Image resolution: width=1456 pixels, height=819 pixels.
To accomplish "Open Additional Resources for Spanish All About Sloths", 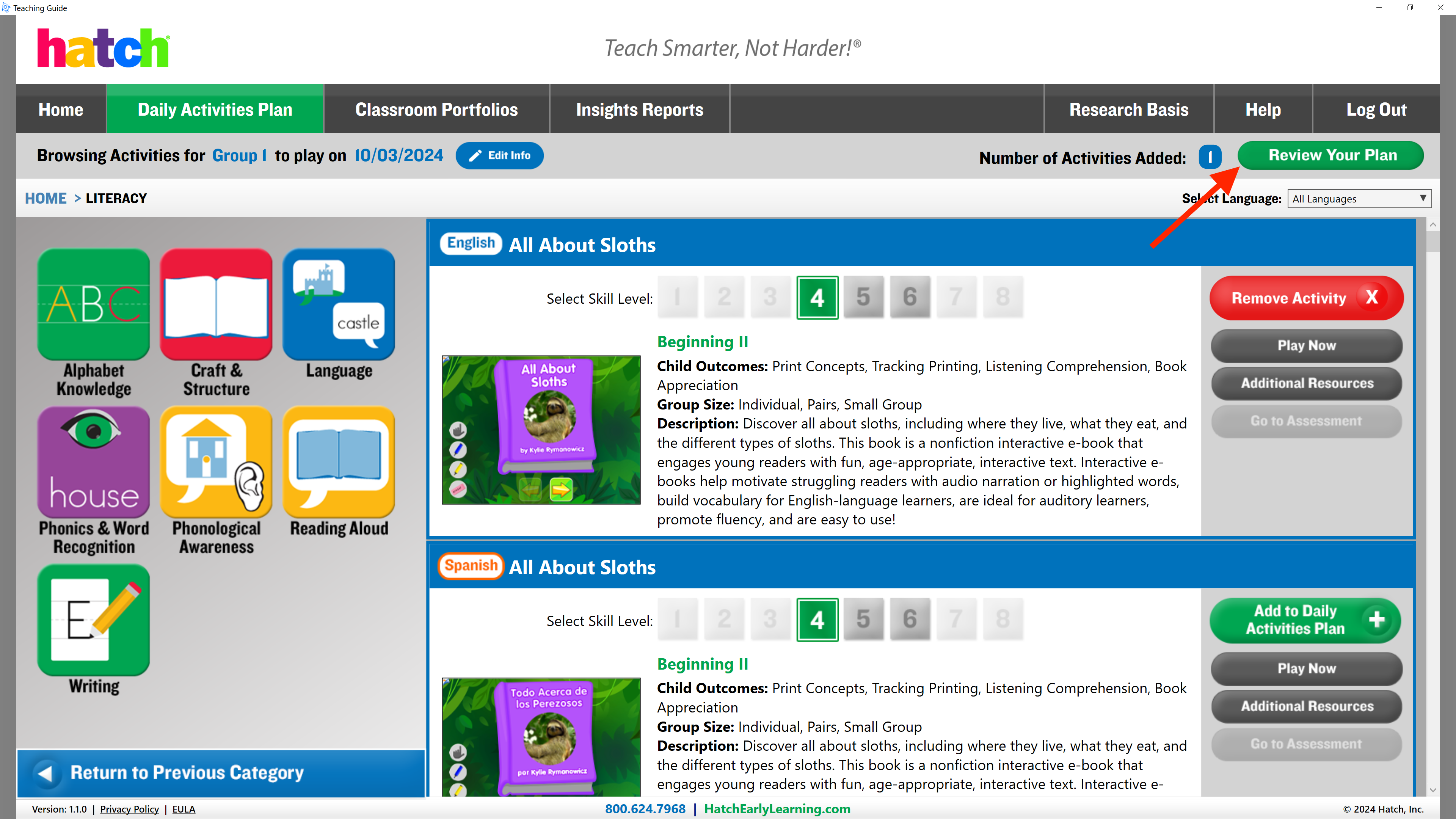I will pos(1306,706).
